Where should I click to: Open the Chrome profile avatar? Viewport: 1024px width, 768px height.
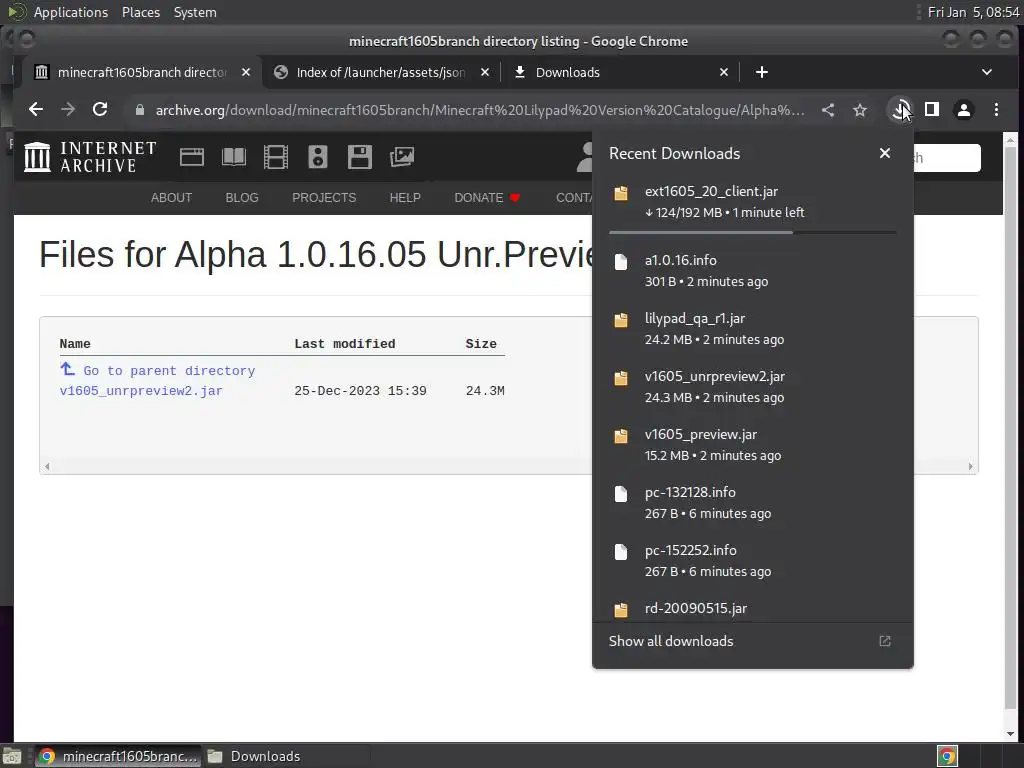pyautogui.click(x=964, y=110)
